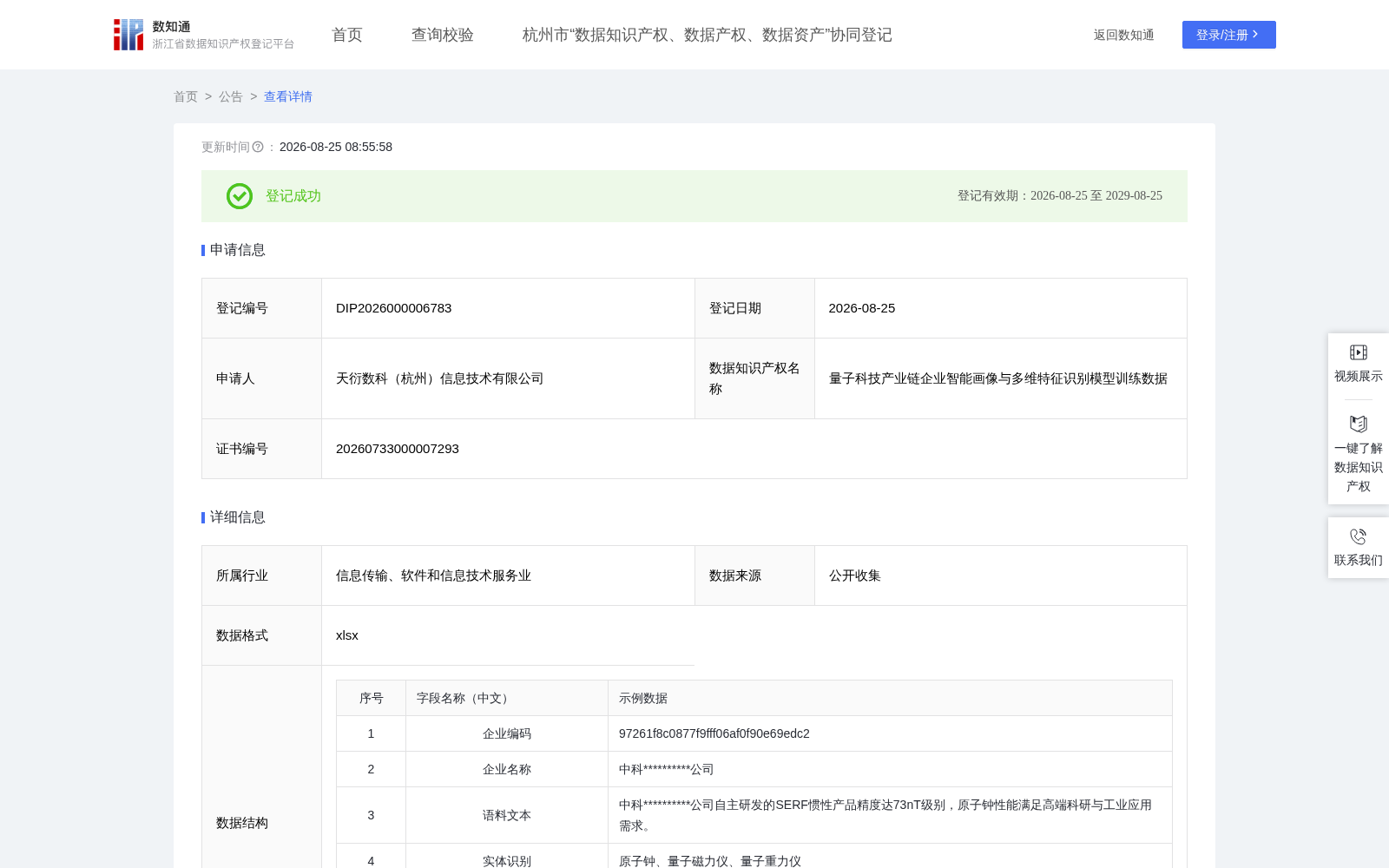Click the update time 2026-08-25 08:55:58
This screenshot has width=1389, height=868.
(x=336, y=147)
